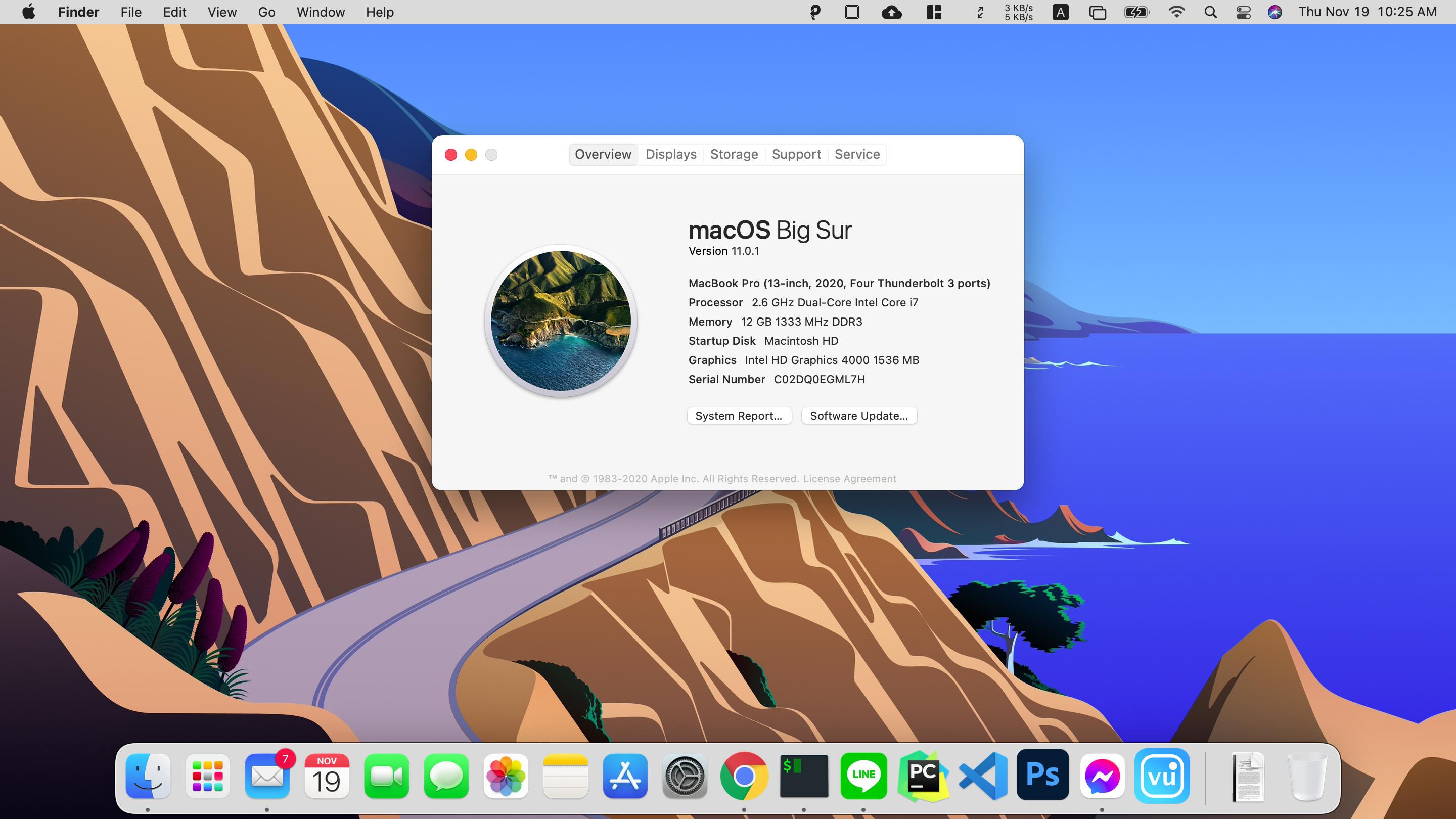Minimize the About This Mac window
1456x819 pixels.
(x=471, y=154)
